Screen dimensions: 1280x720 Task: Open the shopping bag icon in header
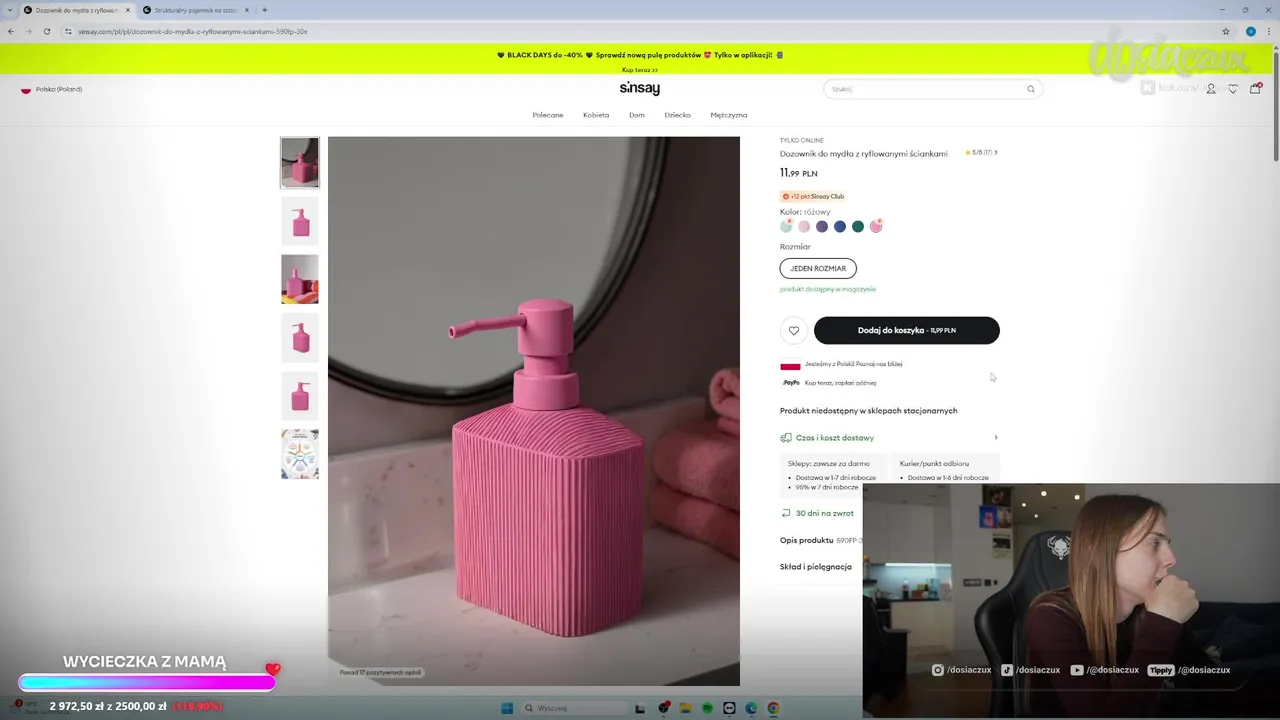[x=1255, y=88]
